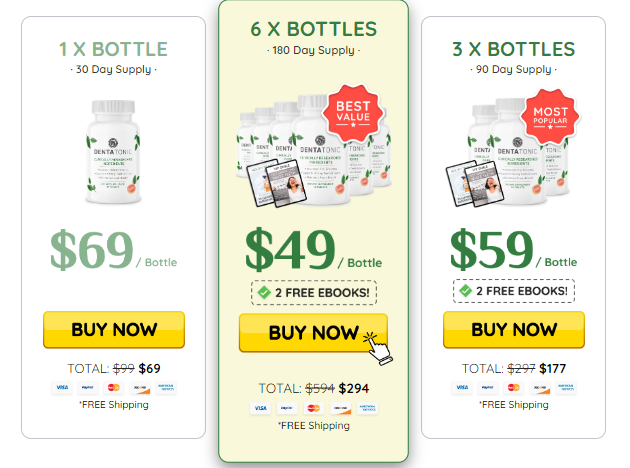
Task: Click green checkmark in 6 bottles ebooks badge
Action: pos(264,292)
